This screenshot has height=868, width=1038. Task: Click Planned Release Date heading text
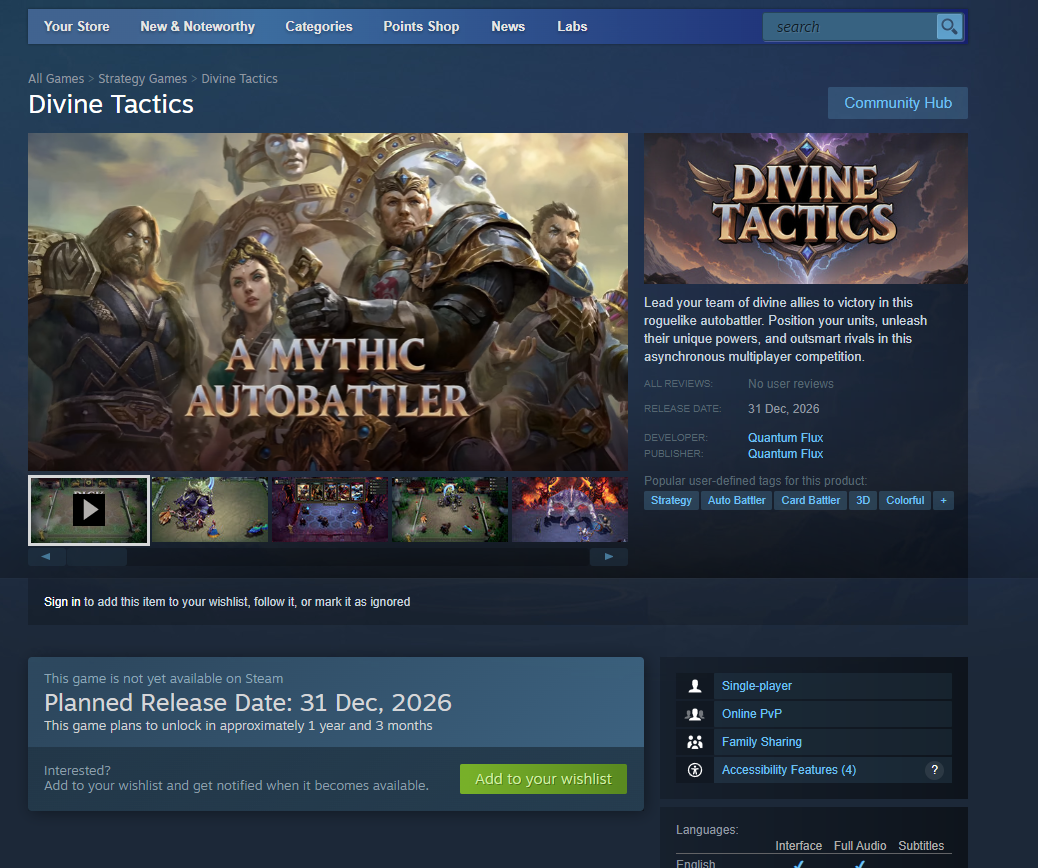point(248,702)
